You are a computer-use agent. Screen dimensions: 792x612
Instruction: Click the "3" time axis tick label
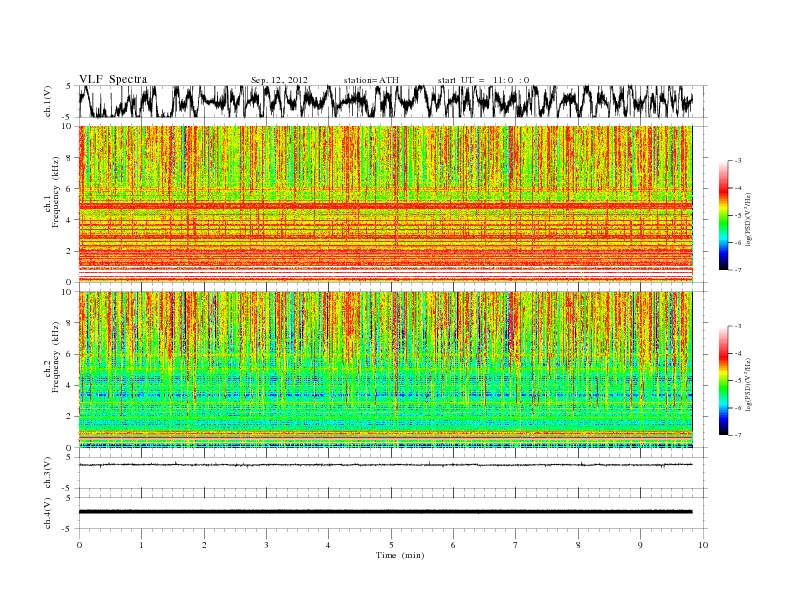point(266,545)
